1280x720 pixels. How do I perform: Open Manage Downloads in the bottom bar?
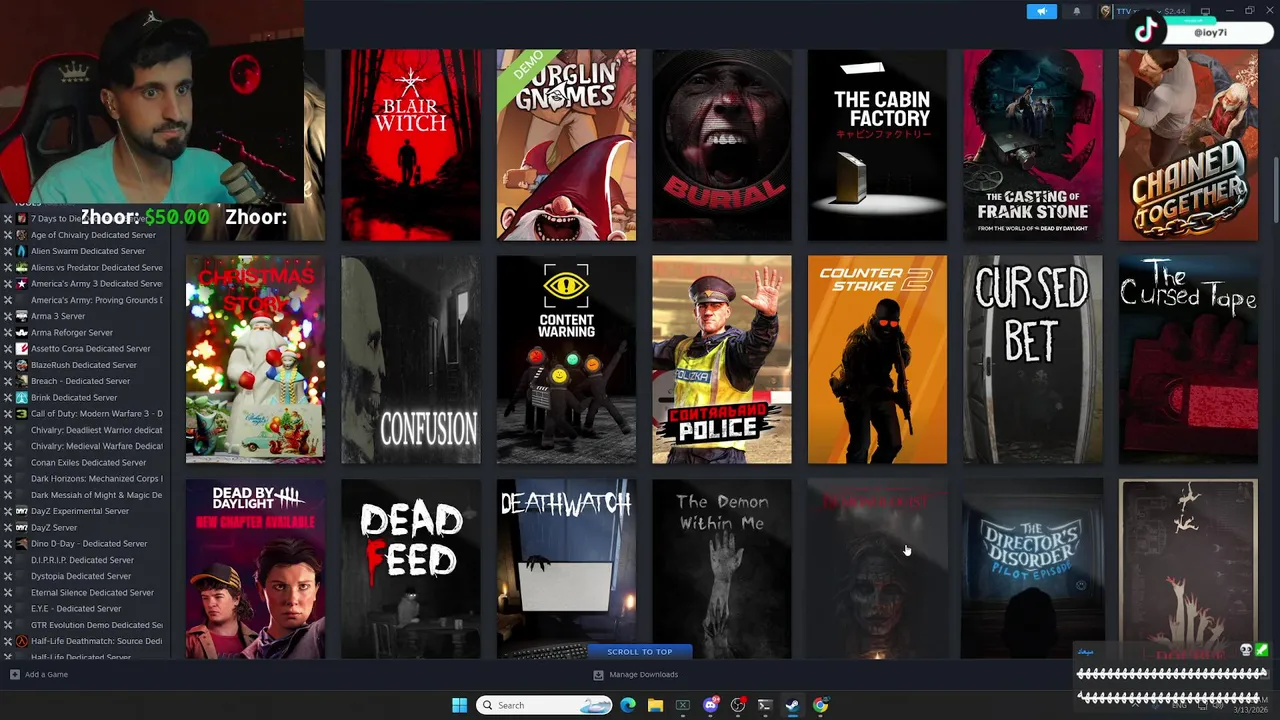636,675
